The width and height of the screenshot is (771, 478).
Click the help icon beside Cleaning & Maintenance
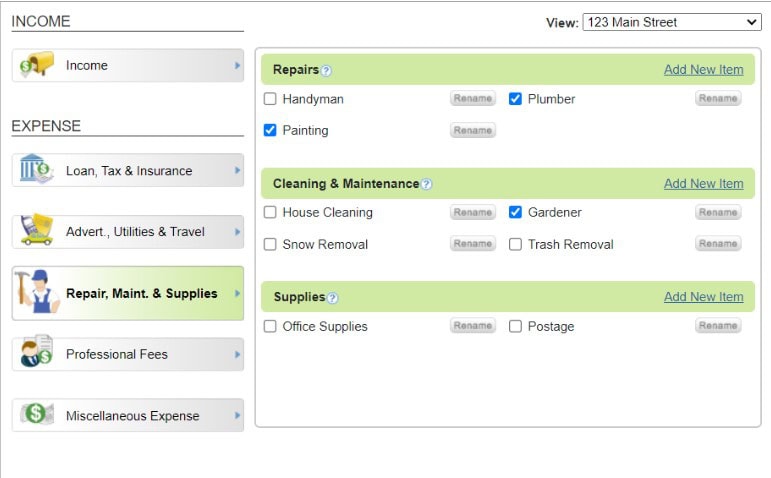[426, 184]
